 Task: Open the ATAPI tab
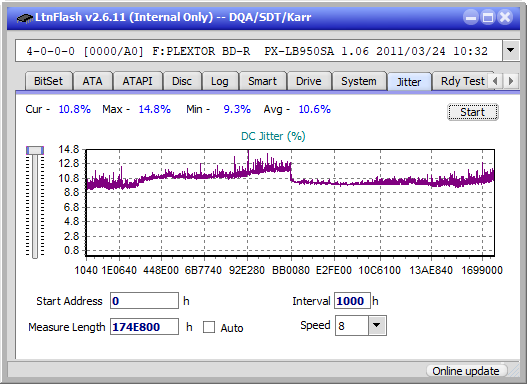coord(137,81)
